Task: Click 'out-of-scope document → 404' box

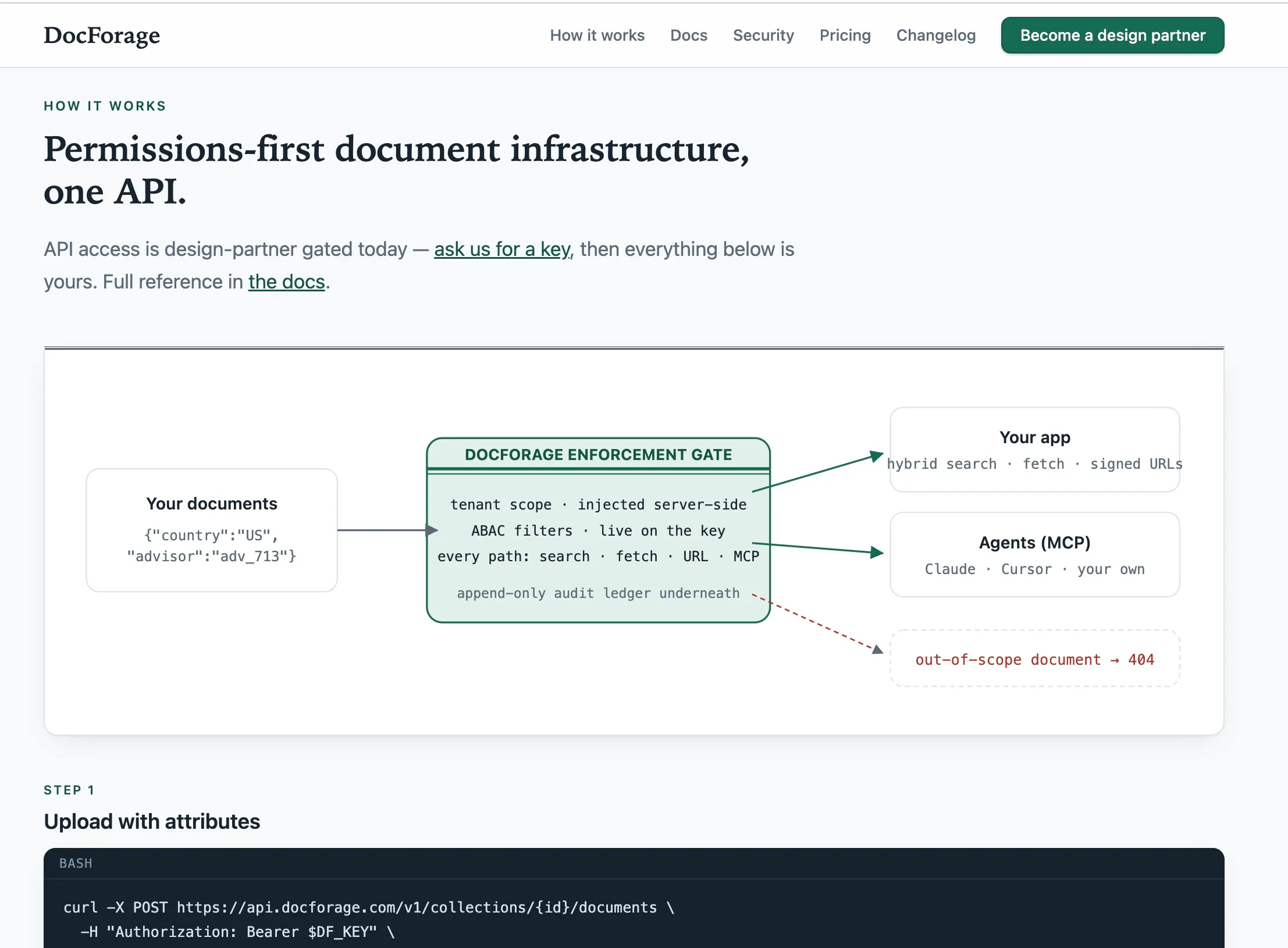Action: click(1035, 659)
